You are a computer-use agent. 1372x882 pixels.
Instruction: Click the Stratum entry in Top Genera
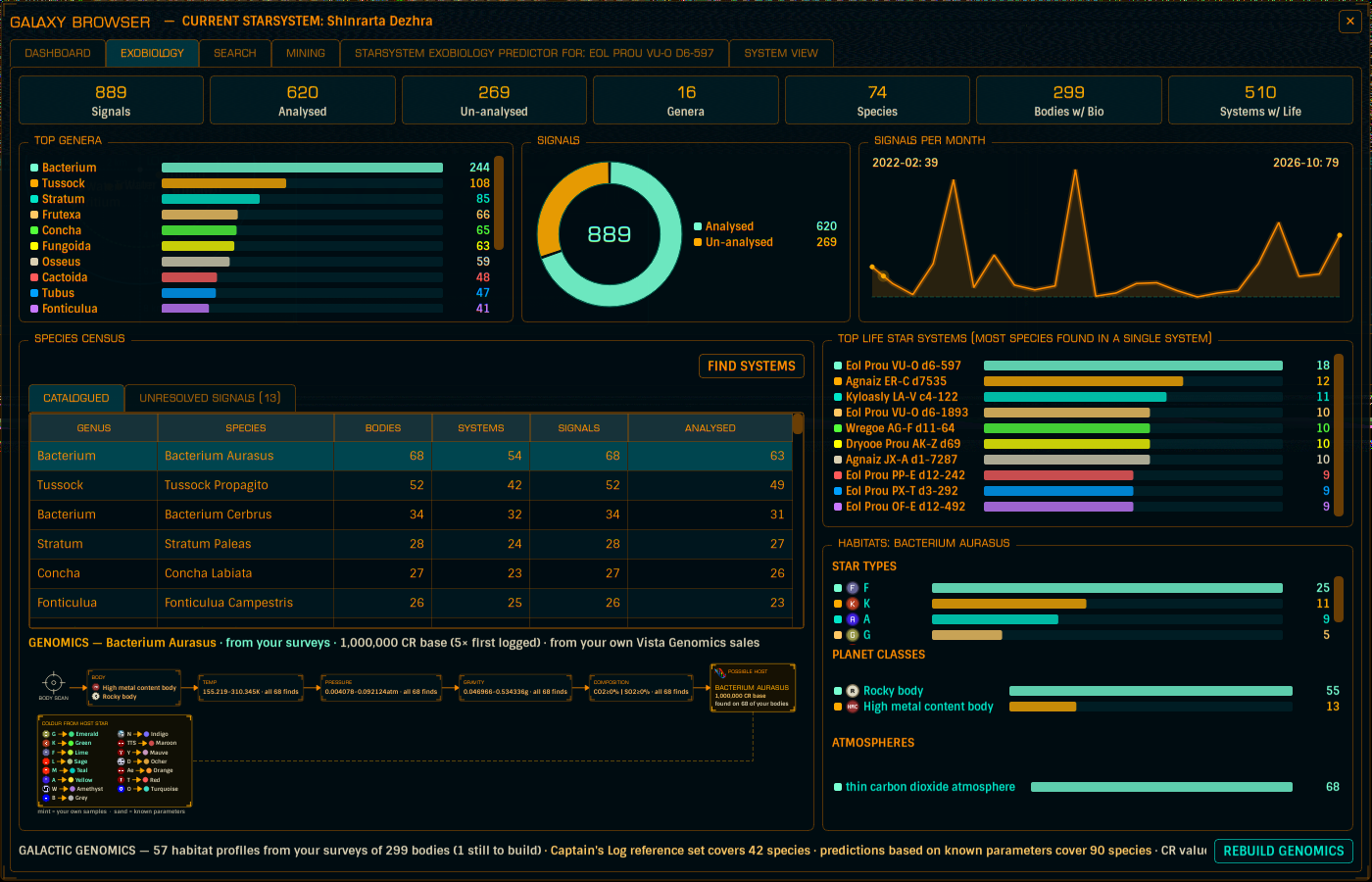click(x=261, y=199)
